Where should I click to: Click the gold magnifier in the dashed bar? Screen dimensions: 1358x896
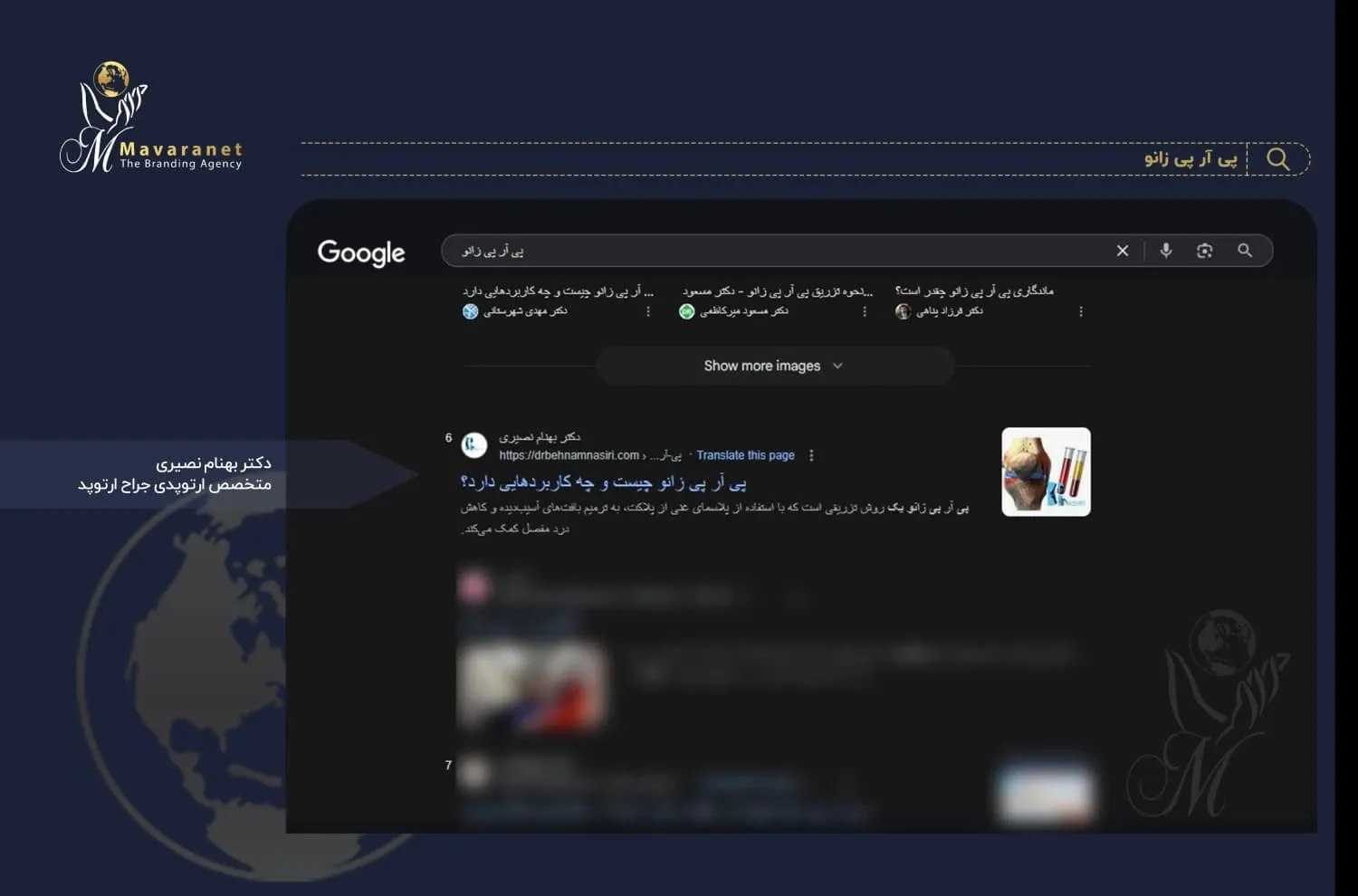coord(1277,159)
